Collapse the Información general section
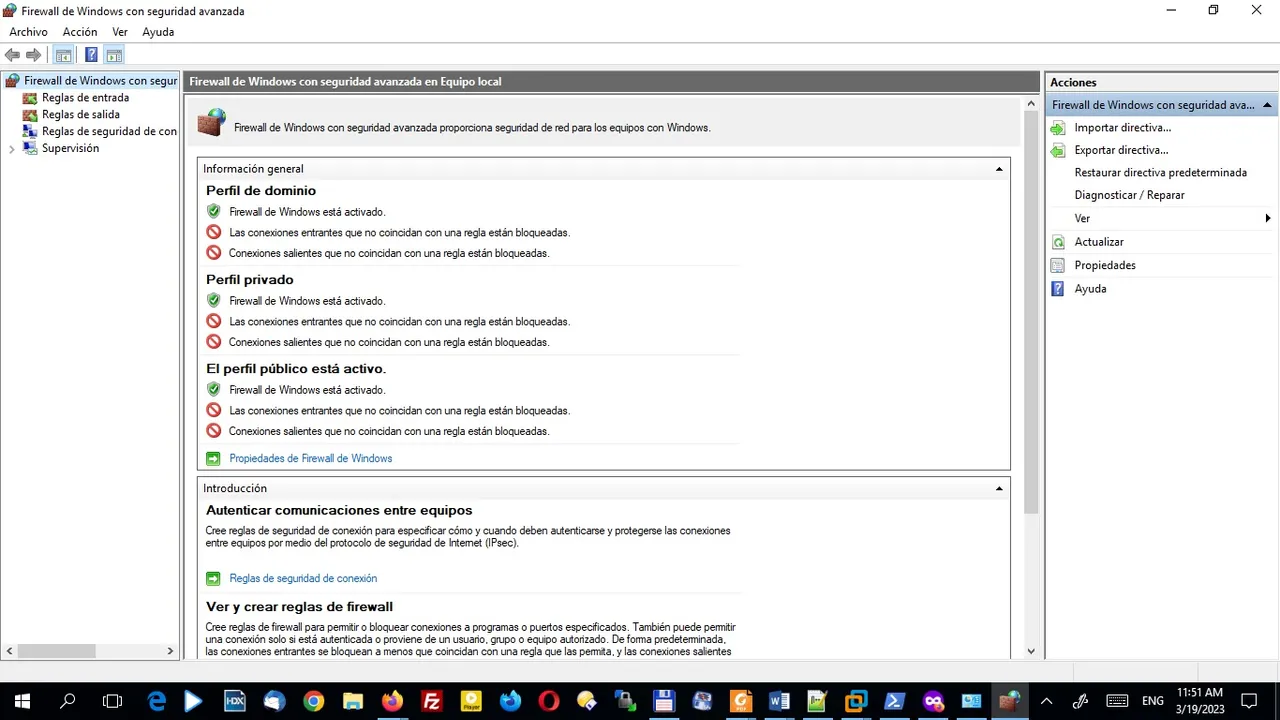The image size is (1280, 720). point(998,169)
